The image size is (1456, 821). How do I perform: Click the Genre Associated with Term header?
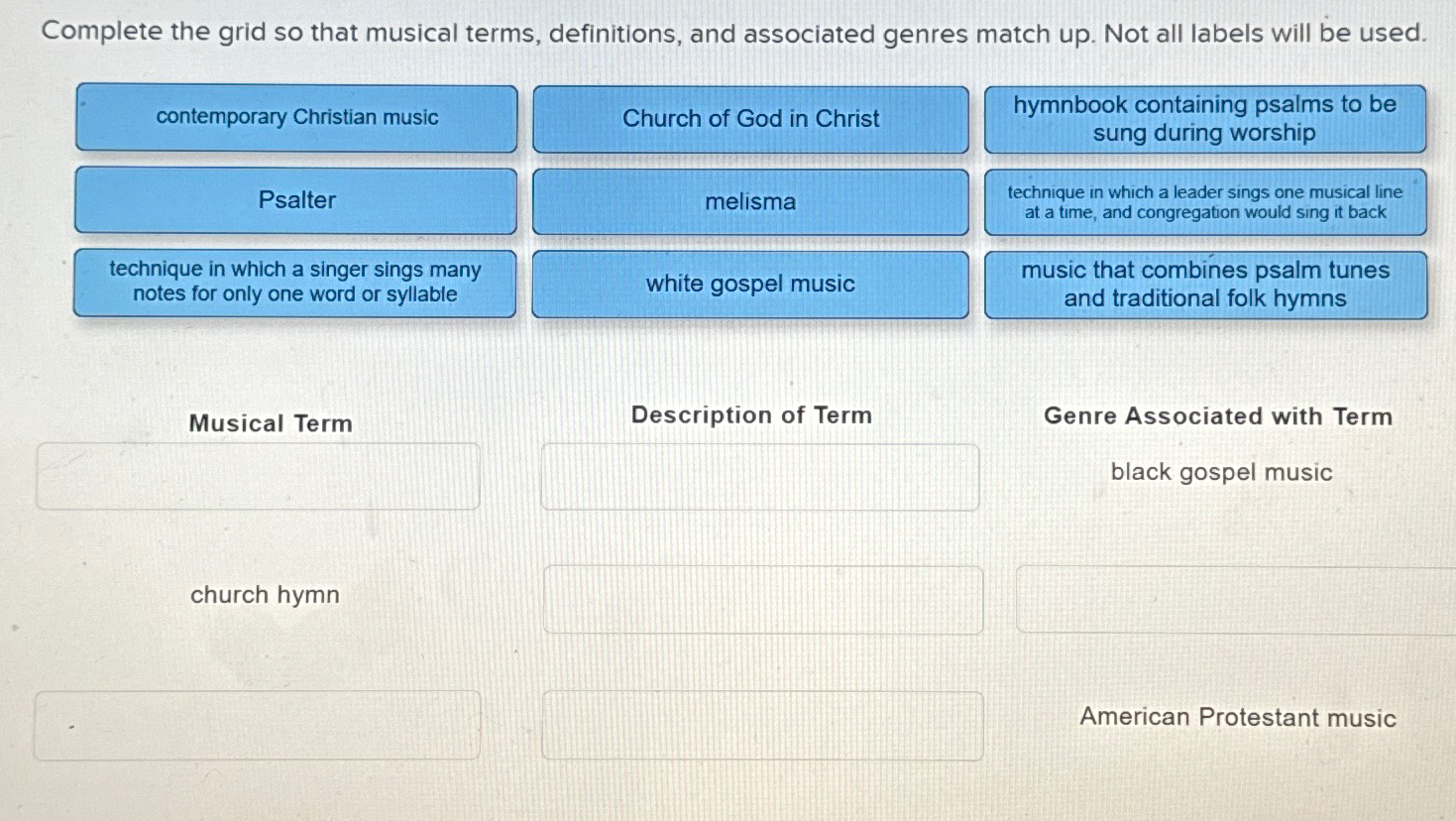(1218, 416)
